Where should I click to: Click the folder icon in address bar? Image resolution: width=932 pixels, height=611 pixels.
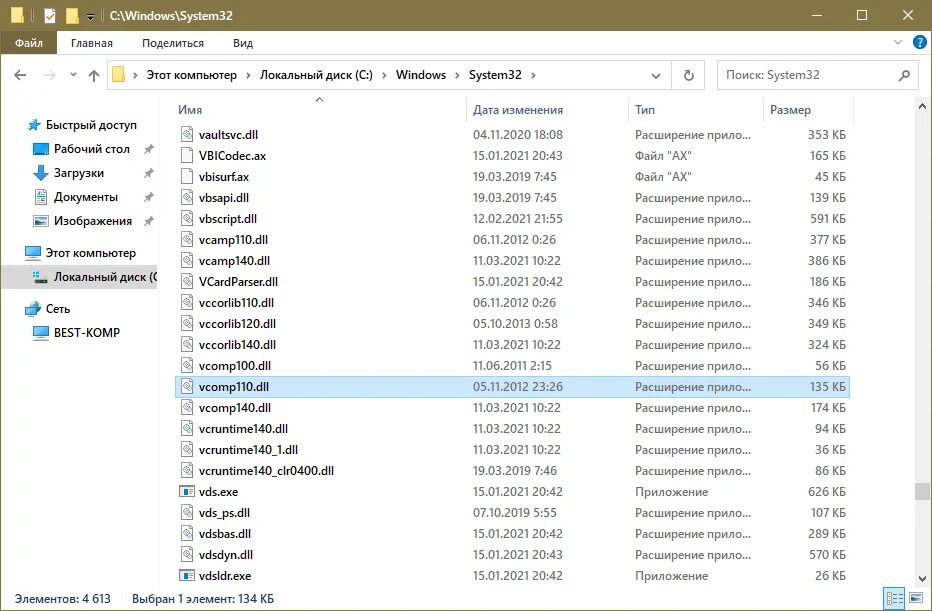pyautogui.click(x=119, y=75)
